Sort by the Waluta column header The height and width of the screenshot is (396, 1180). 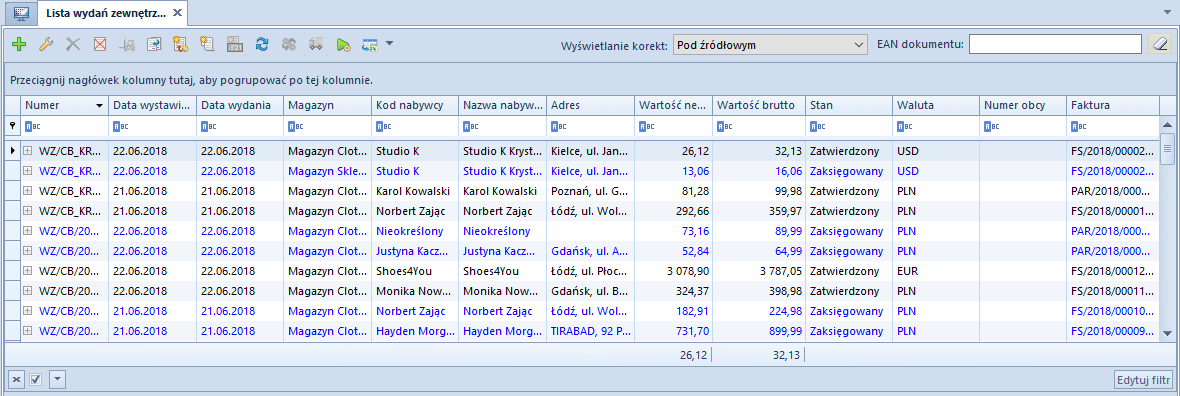[x=936, y=105]
